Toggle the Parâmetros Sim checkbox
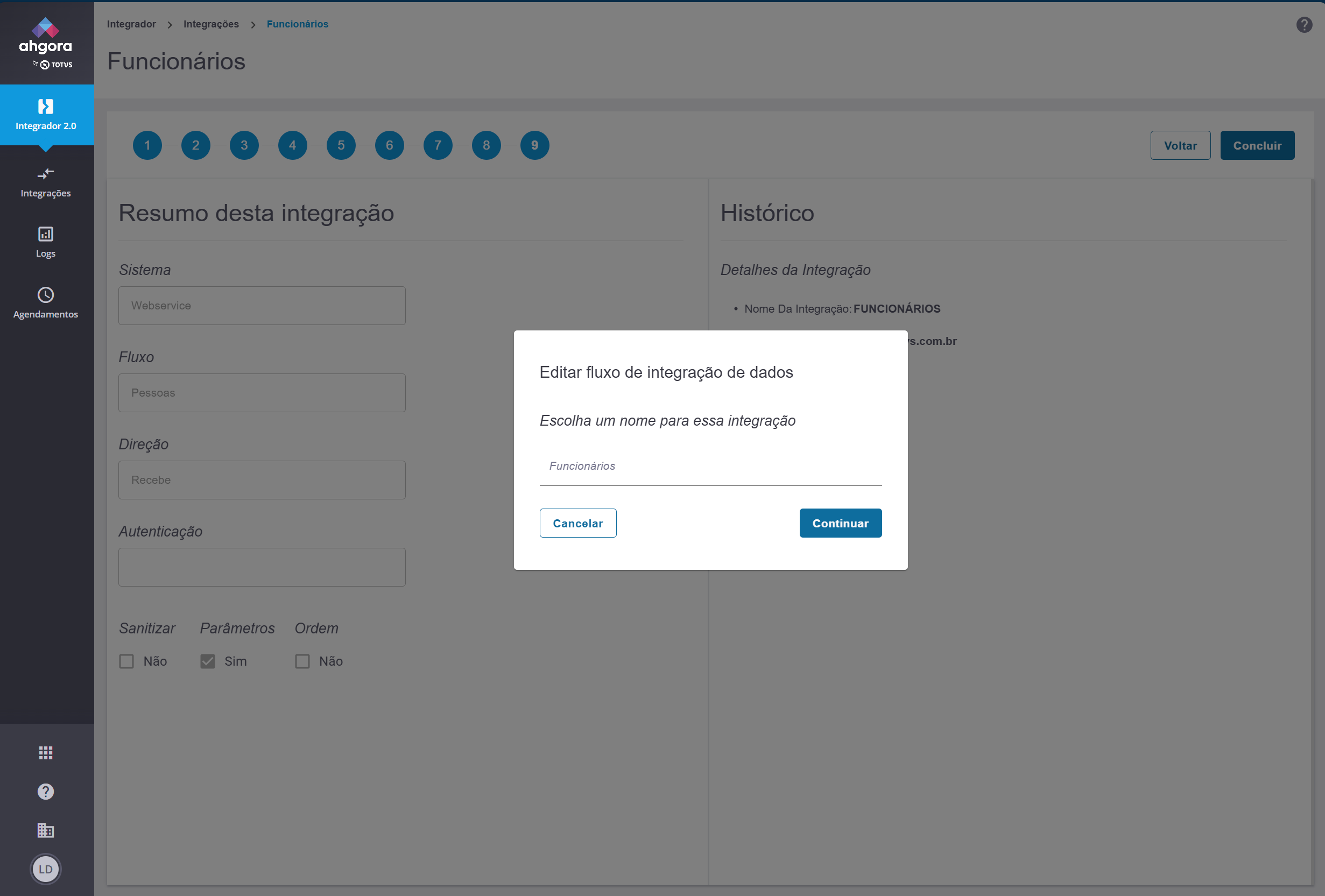This screenshot has width=1325, height=896. coord(208,661)
